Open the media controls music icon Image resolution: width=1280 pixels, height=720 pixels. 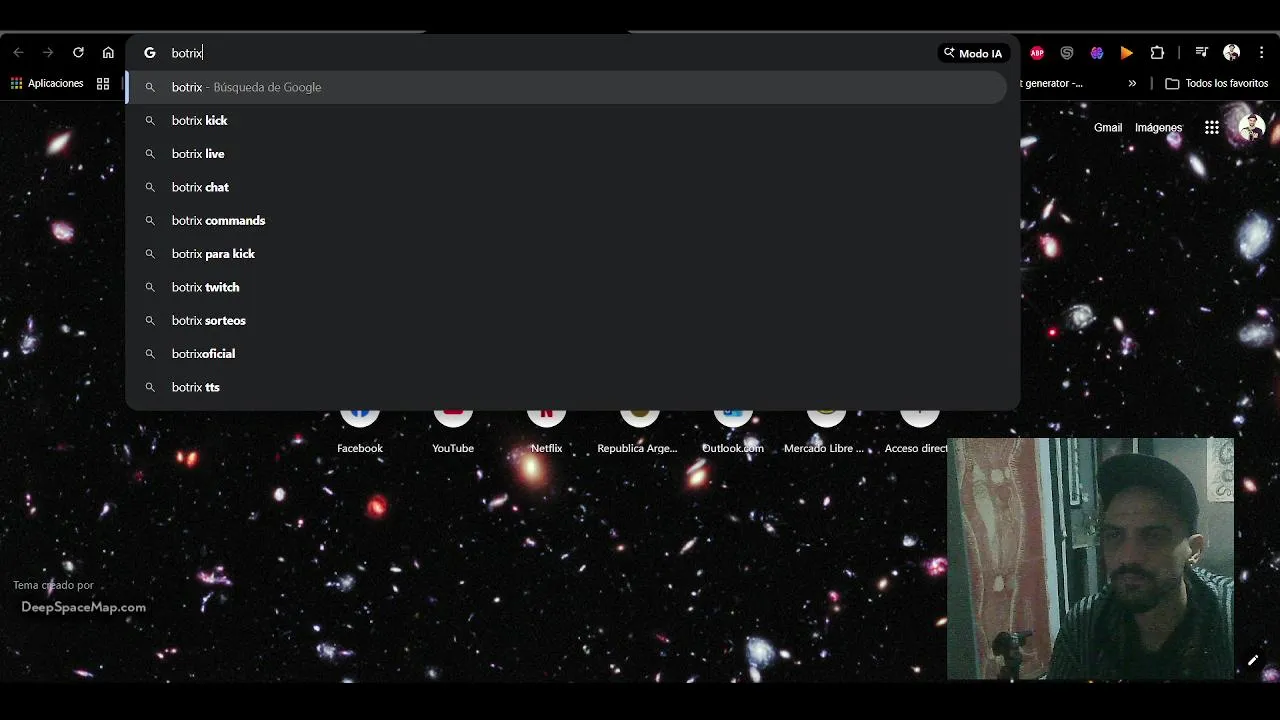[1202, 53]
